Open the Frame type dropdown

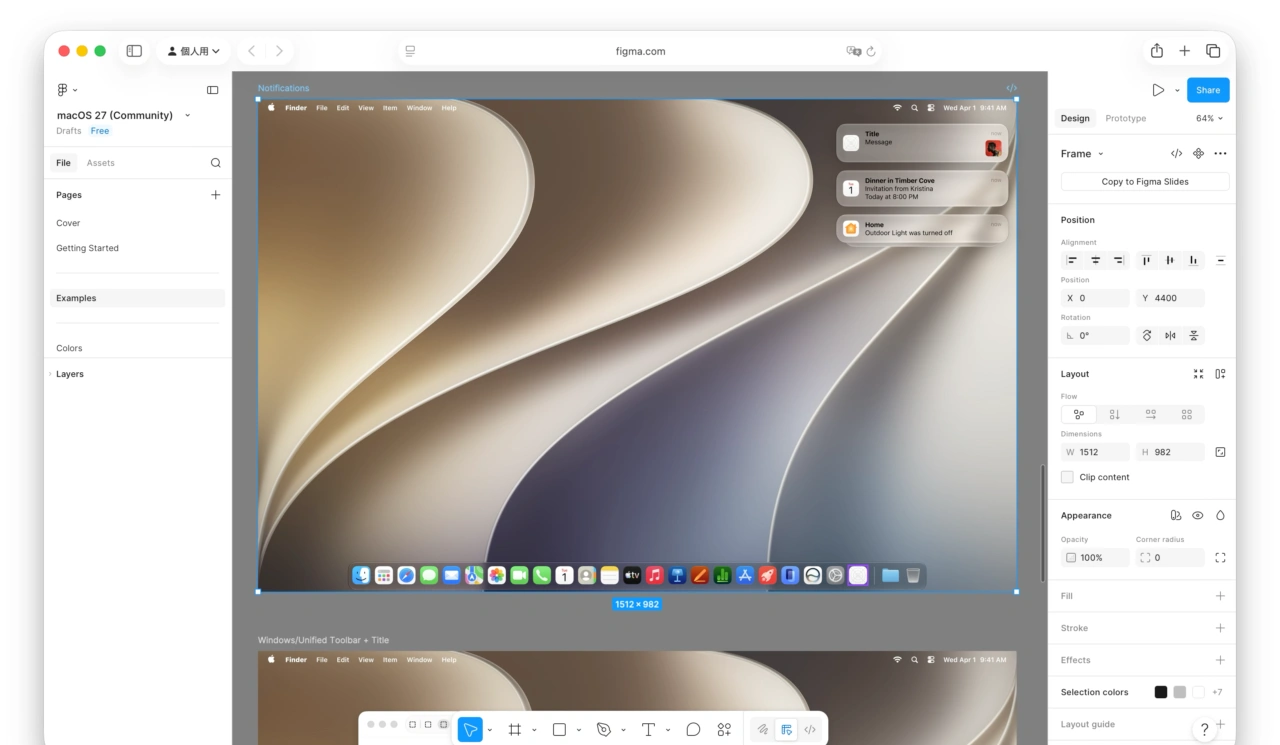1082,154
